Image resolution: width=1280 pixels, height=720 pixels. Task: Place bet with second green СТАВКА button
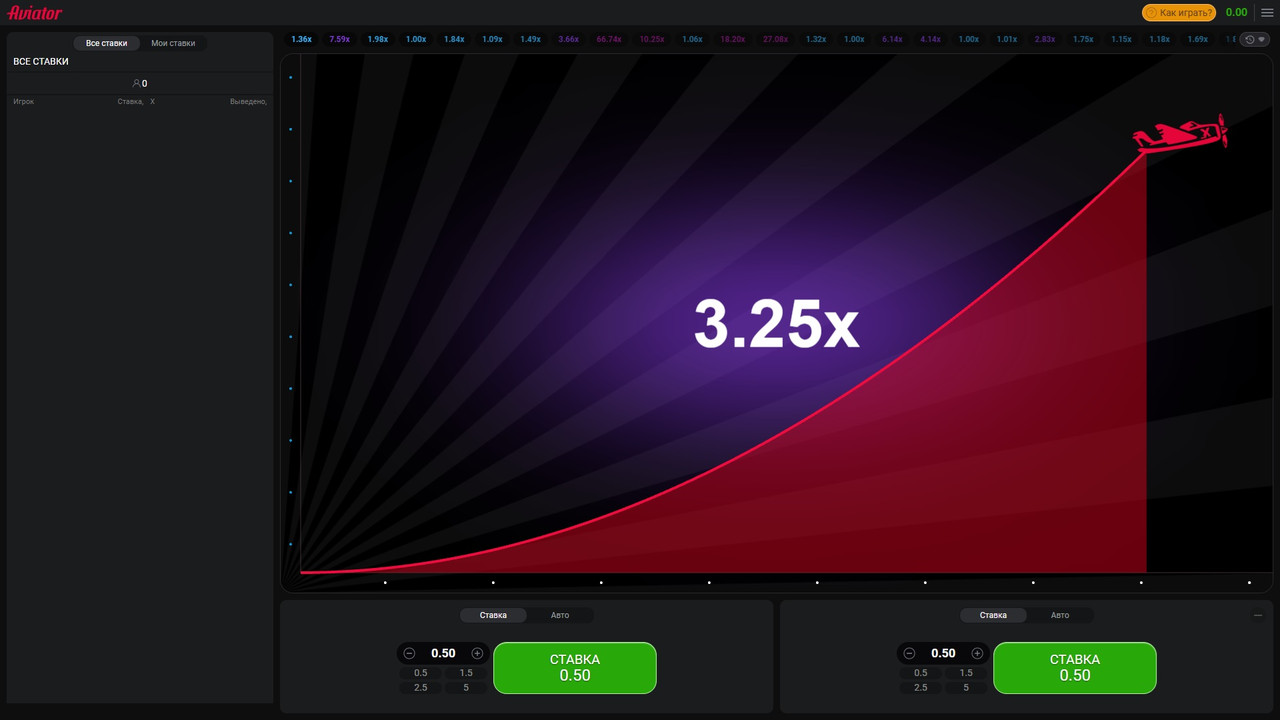click(x=1075, y=668)
